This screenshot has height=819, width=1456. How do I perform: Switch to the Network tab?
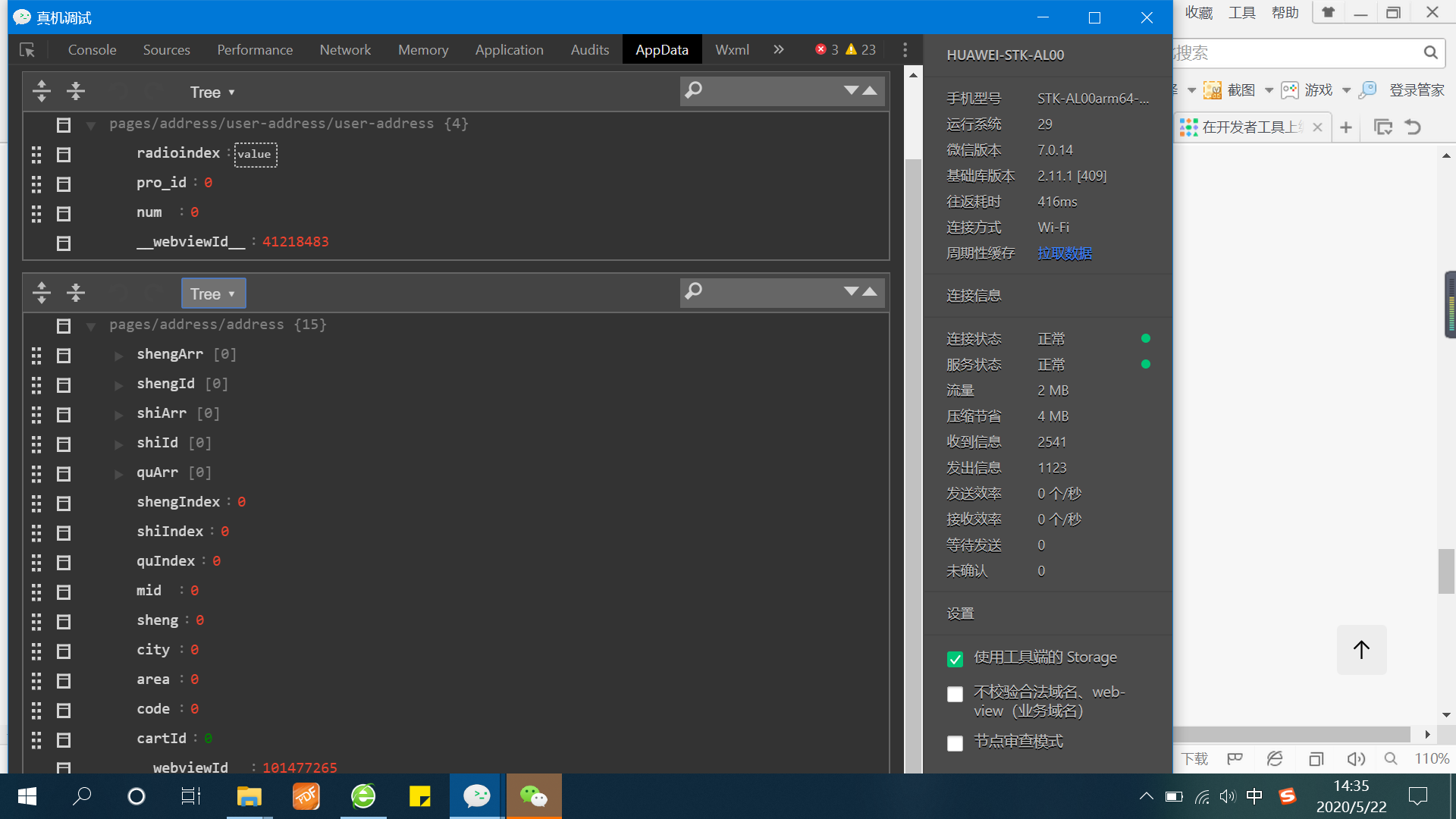point(345,50)
